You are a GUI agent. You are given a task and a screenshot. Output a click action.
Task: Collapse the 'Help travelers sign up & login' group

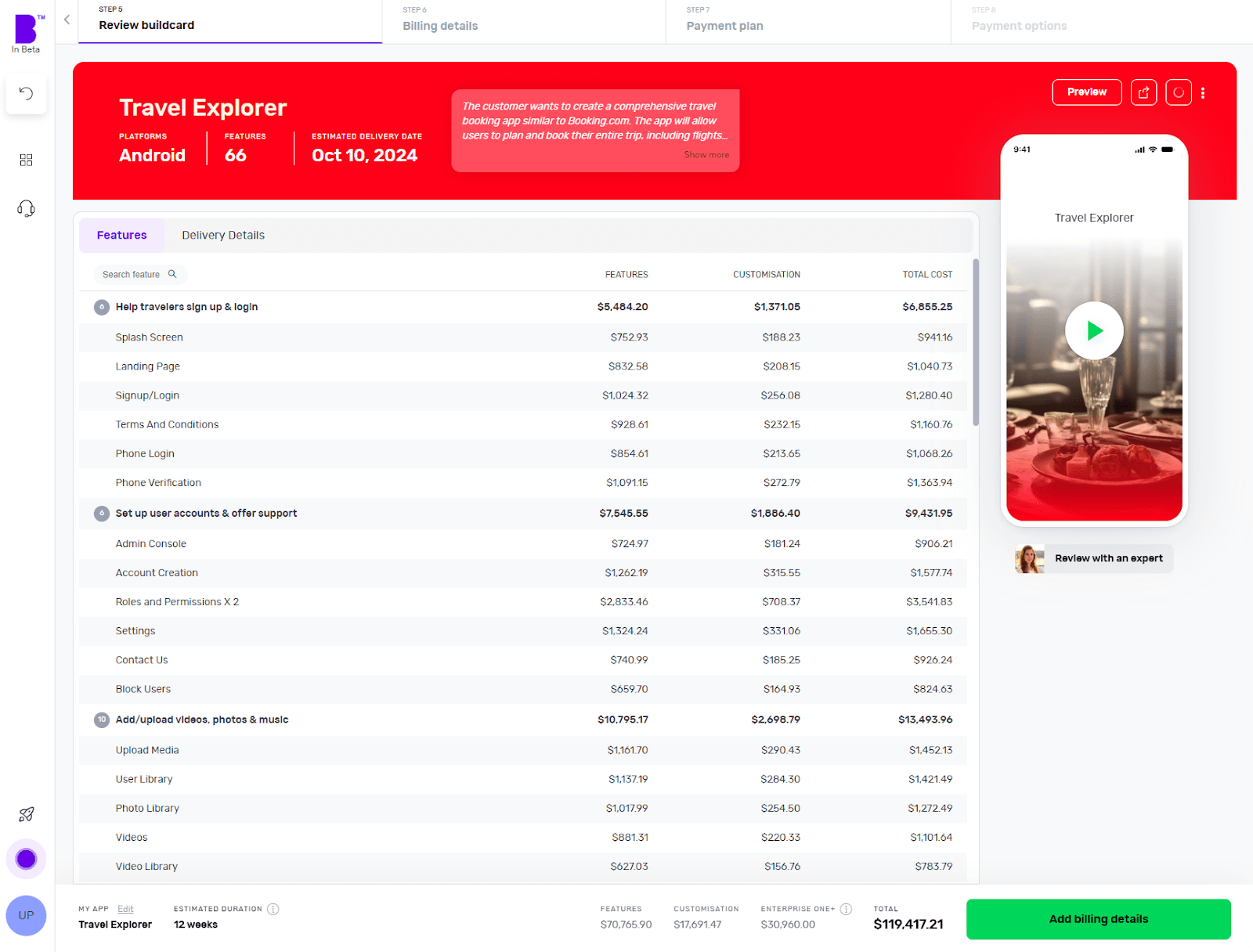point(102,307)
